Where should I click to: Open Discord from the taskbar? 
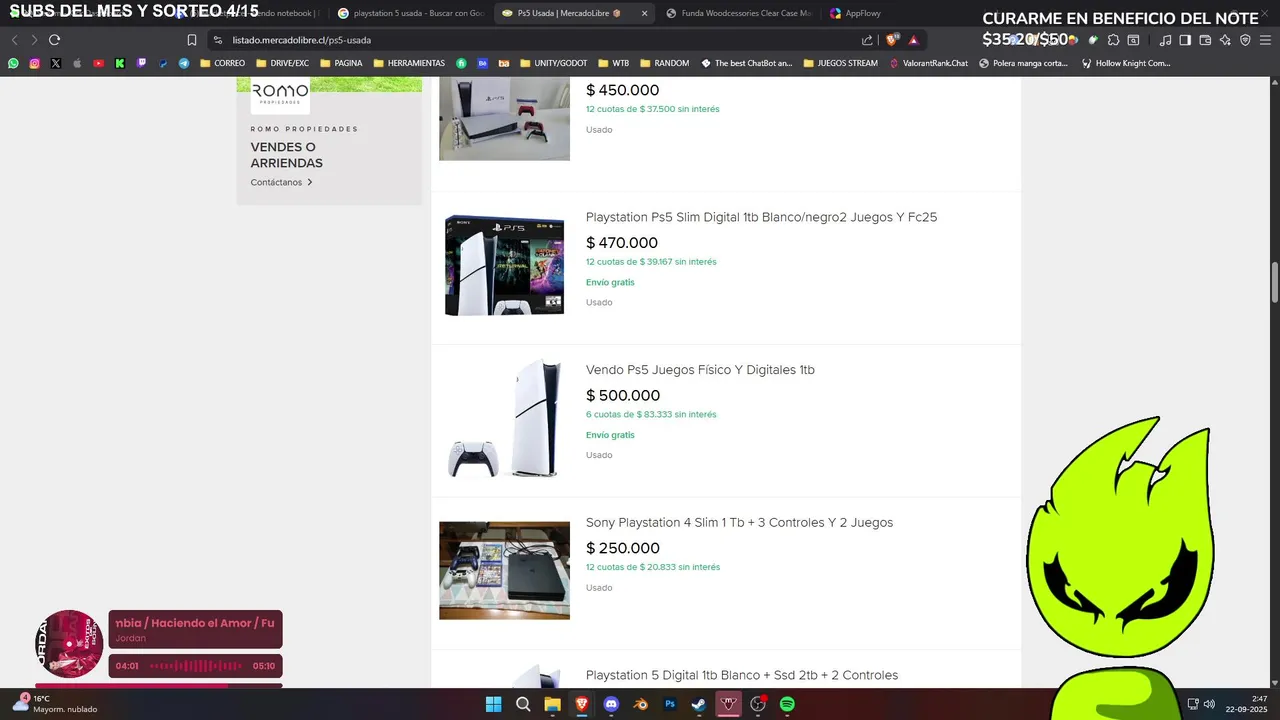(x=611, y=704)
